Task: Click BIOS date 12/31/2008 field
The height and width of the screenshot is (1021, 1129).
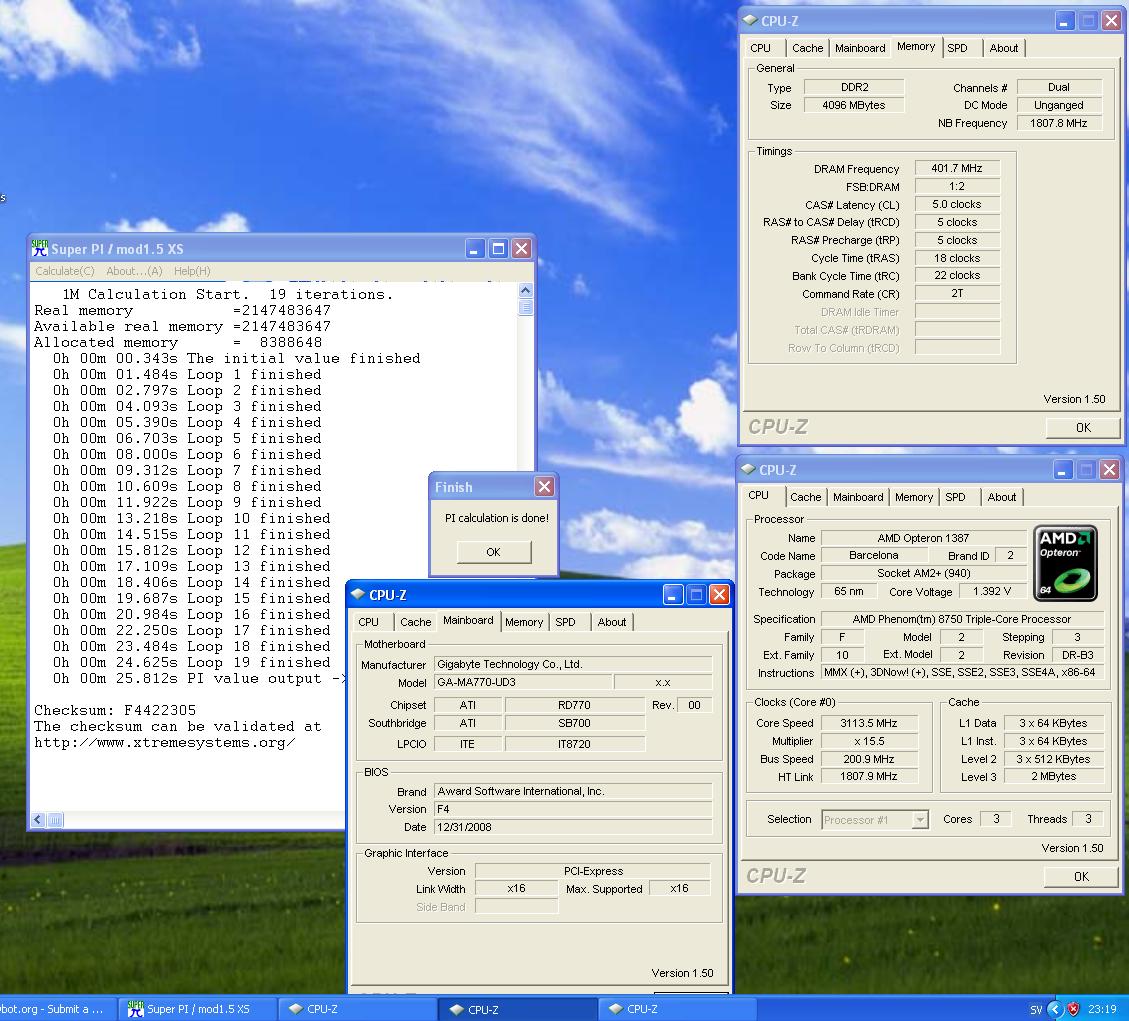Action: (x=573, y=827)
